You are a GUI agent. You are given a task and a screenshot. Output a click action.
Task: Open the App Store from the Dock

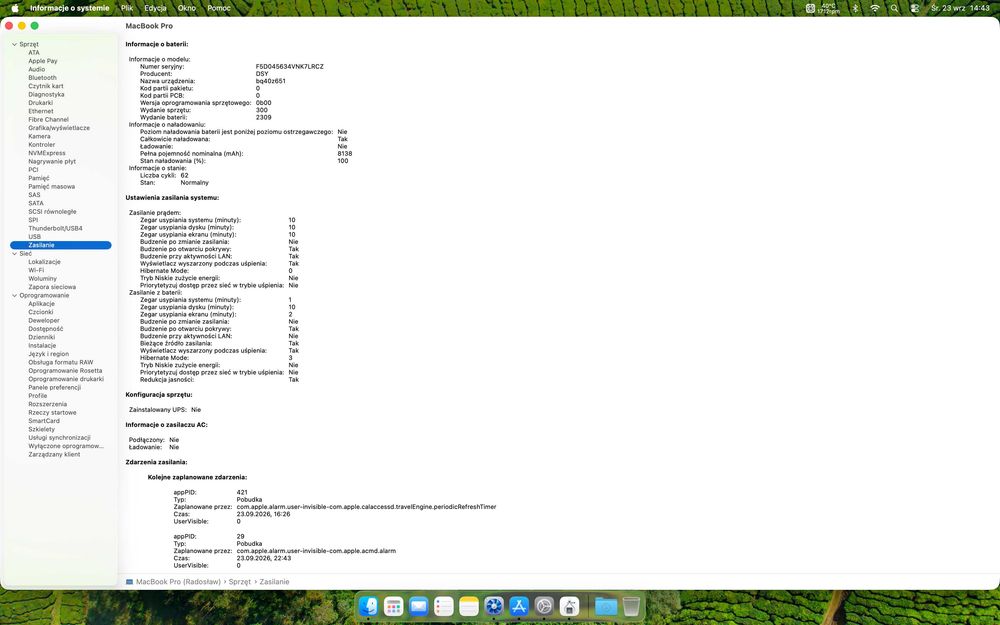tap(519, 606)
